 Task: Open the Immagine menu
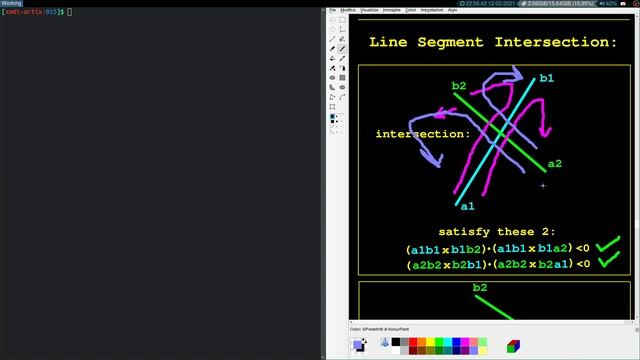(x=391, y=10)
